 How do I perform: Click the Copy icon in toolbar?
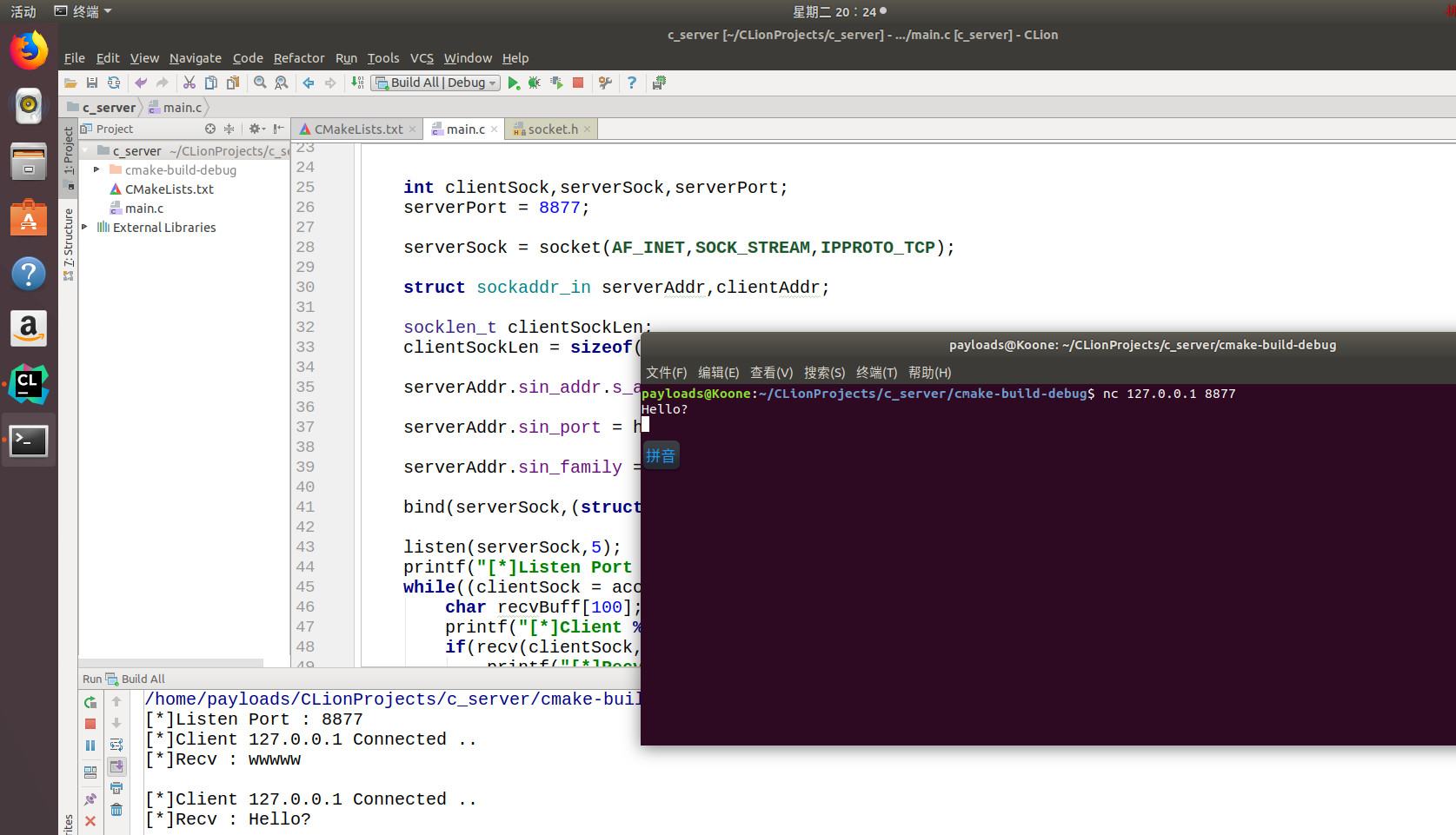pos(211,83)
